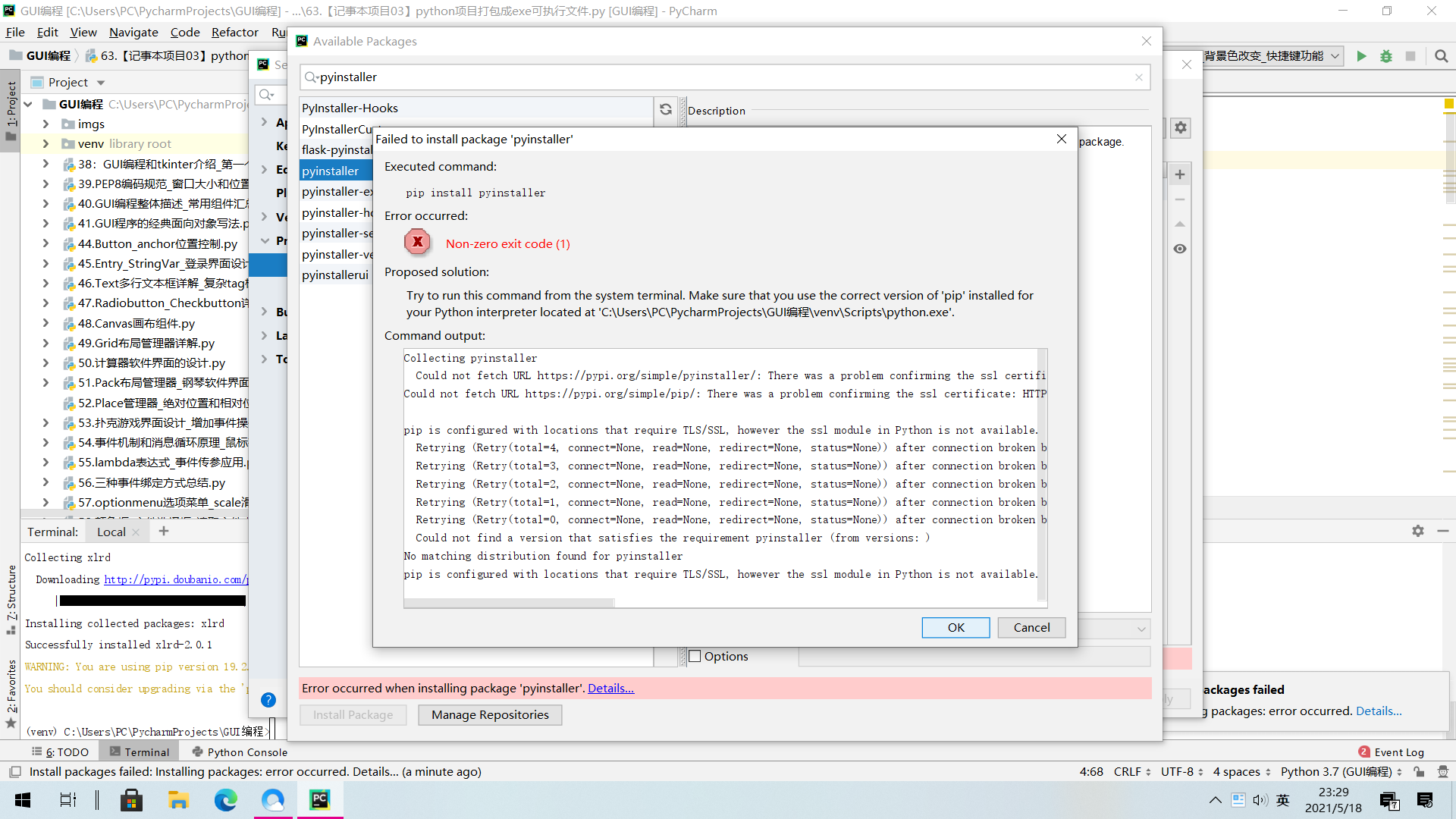Screen dimensions: 1456x819
Task: Open the notification center icon
Action: coord(1425,800)
